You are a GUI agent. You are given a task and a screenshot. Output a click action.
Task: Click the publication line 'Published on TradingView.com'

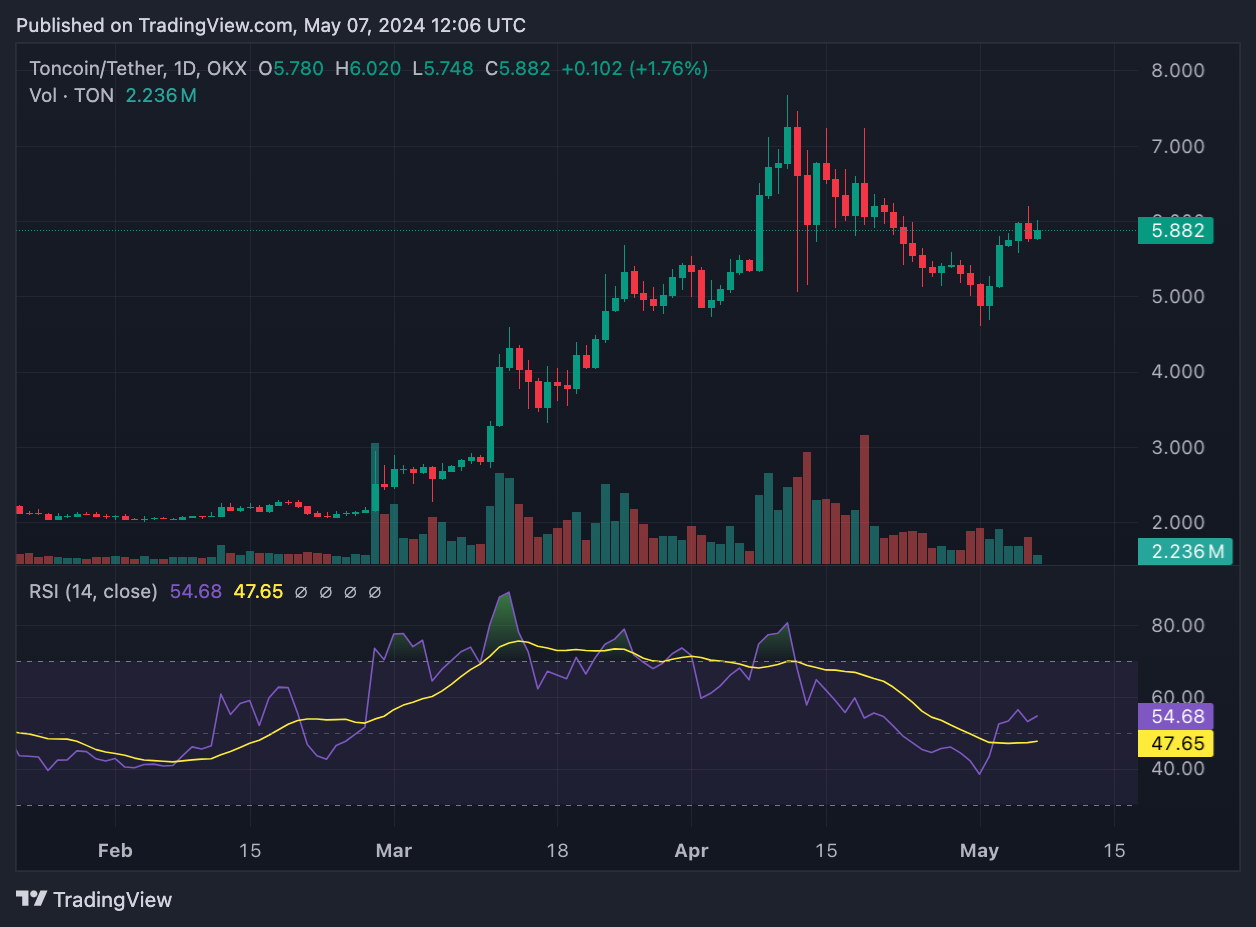(155, 25)
